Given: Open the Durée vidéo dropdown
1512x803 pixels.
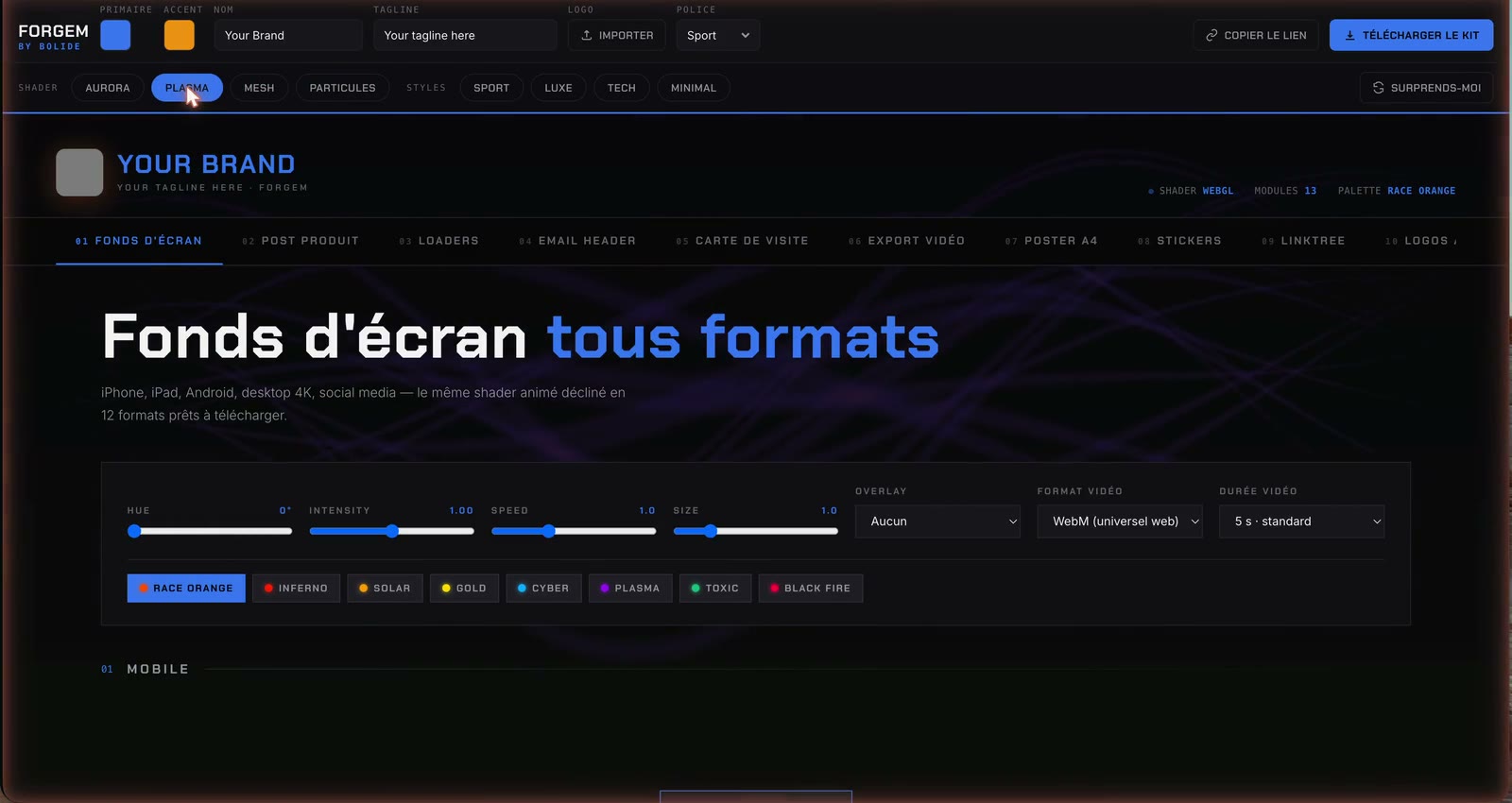Looking at the screenshot, I should click(x=1301, y=521).
